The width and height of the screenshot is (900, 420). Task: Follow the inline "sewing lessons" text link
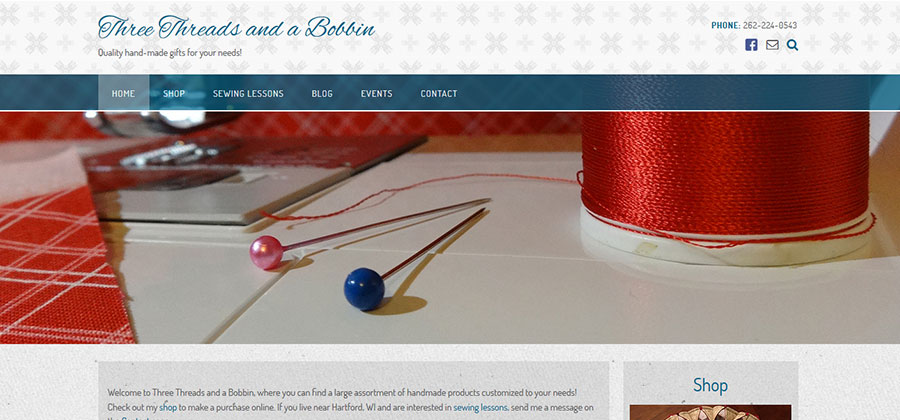pyautogui.click(x=480, y=407)
